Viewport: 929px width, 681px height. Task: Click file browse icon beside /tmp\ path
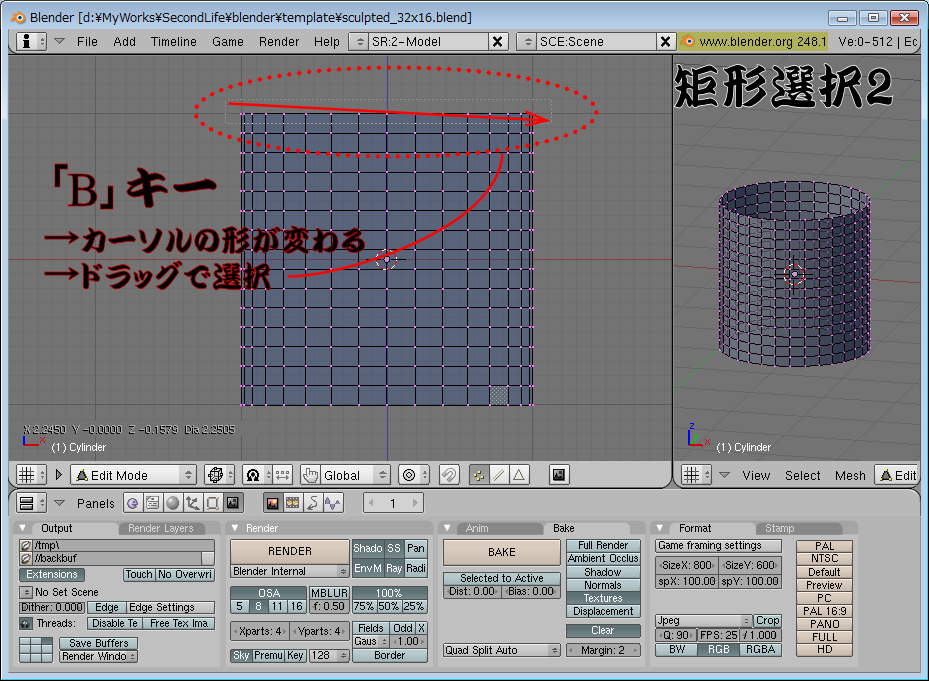pyautogui.click(x=26, y=545)
